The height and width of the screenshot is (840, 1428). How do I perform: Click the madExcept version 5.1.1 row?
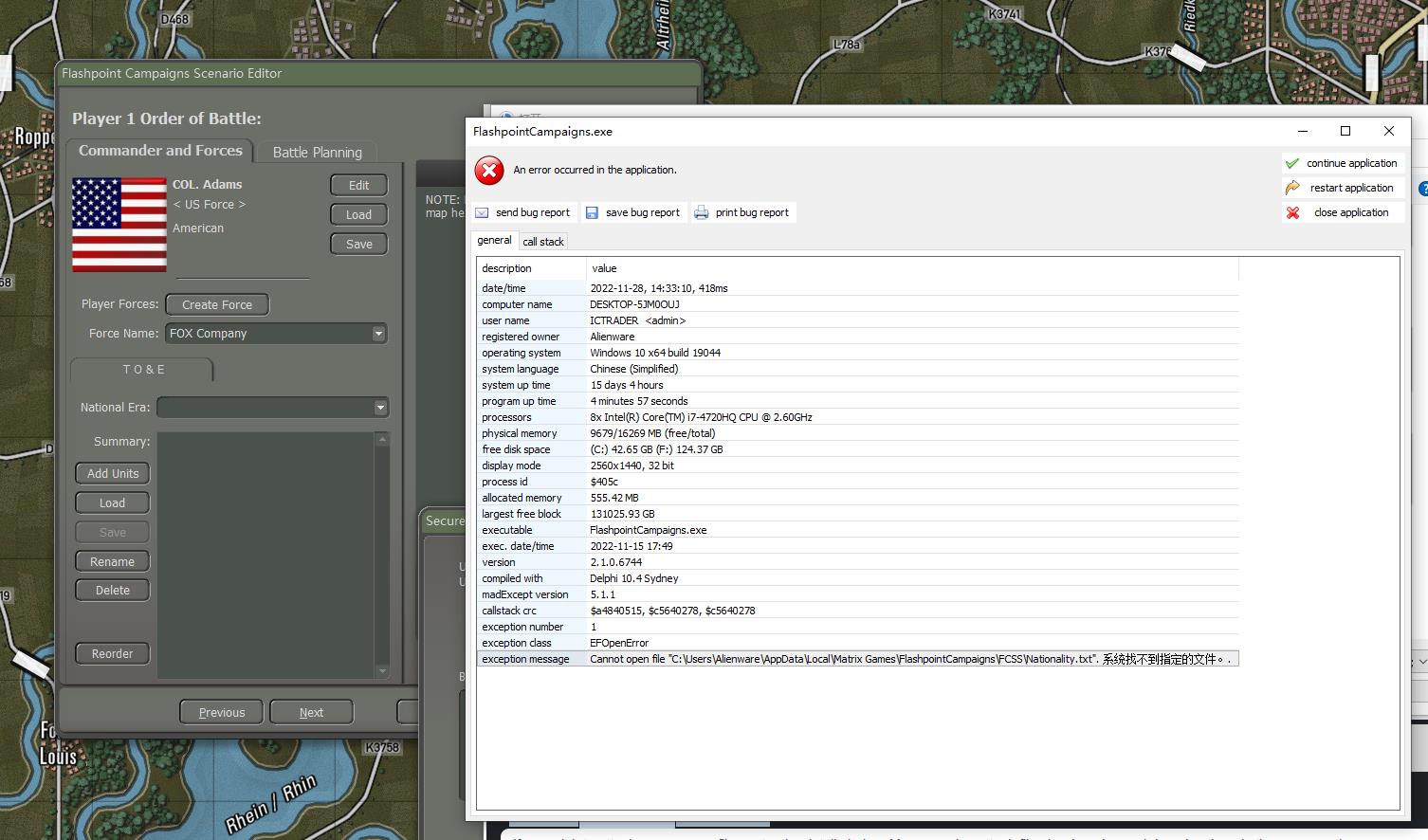coord(857,594)
